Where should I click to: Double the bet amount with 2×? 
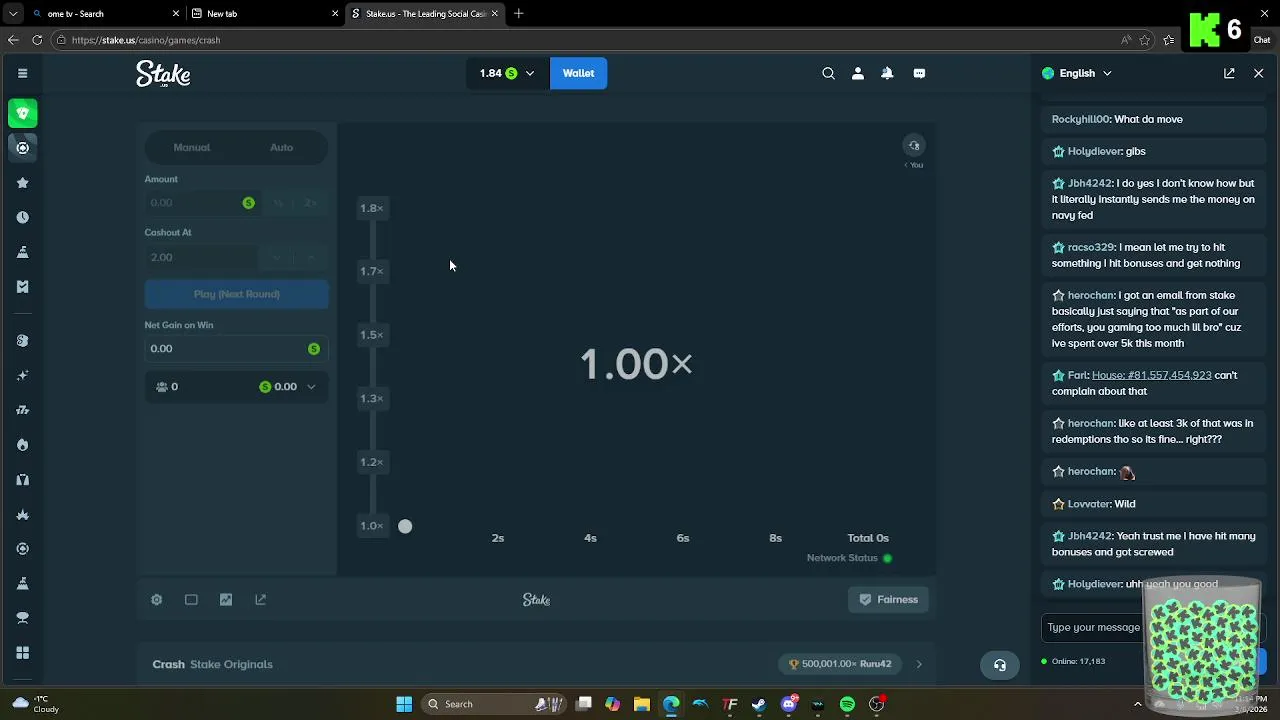(311, 203)
